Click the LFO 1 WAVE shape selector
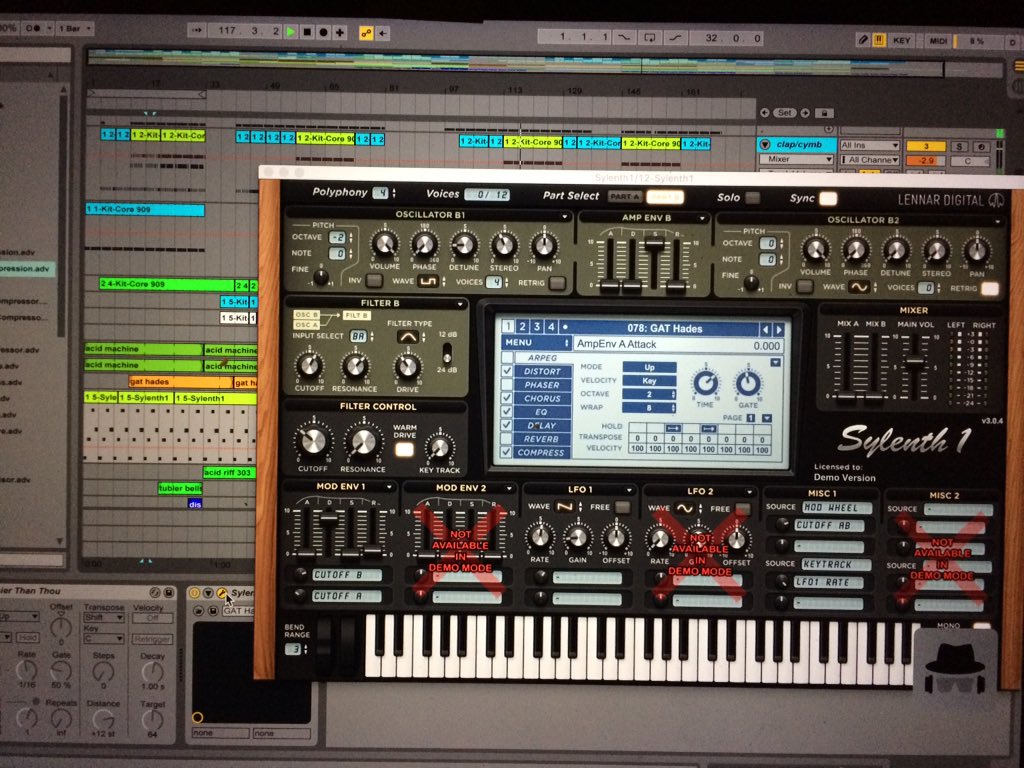Screen dimensions: 1024x768 565,507
